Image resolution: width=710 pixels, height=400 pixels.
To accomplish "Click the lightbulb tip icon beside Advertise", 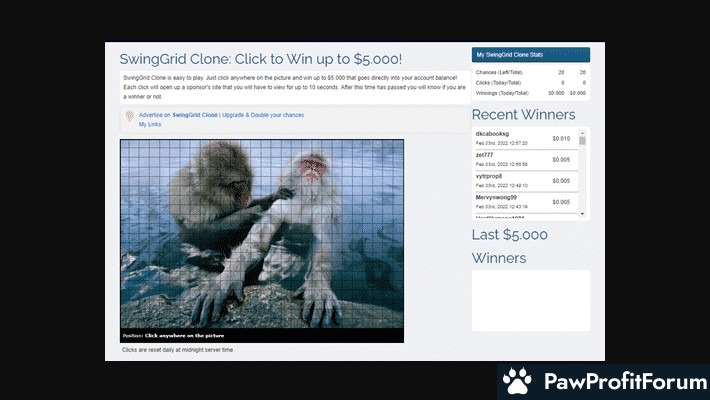I will pos(130,116).
